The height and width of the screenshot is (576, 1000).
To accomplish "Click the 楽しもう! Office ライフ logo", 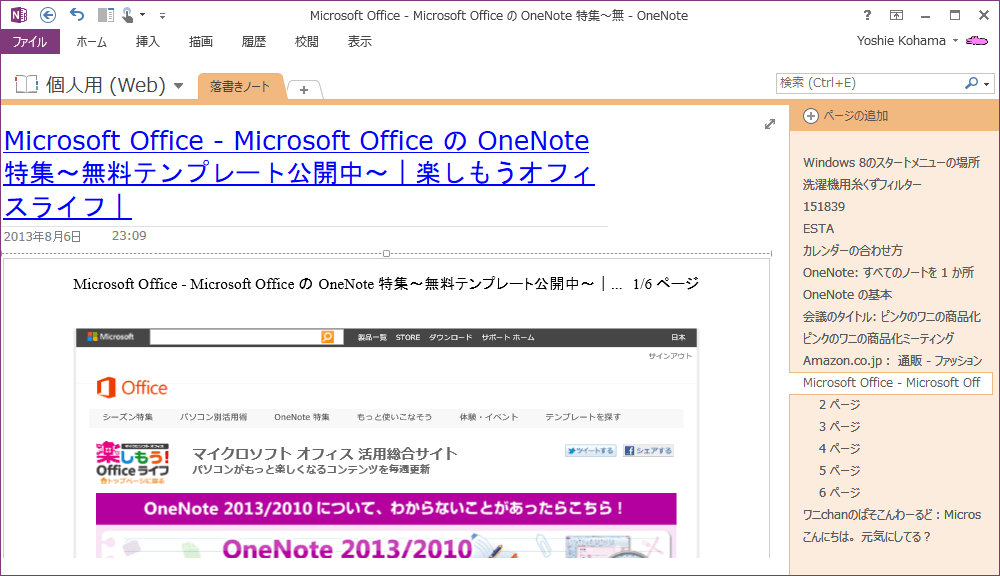I will click(x=133, y=462).
